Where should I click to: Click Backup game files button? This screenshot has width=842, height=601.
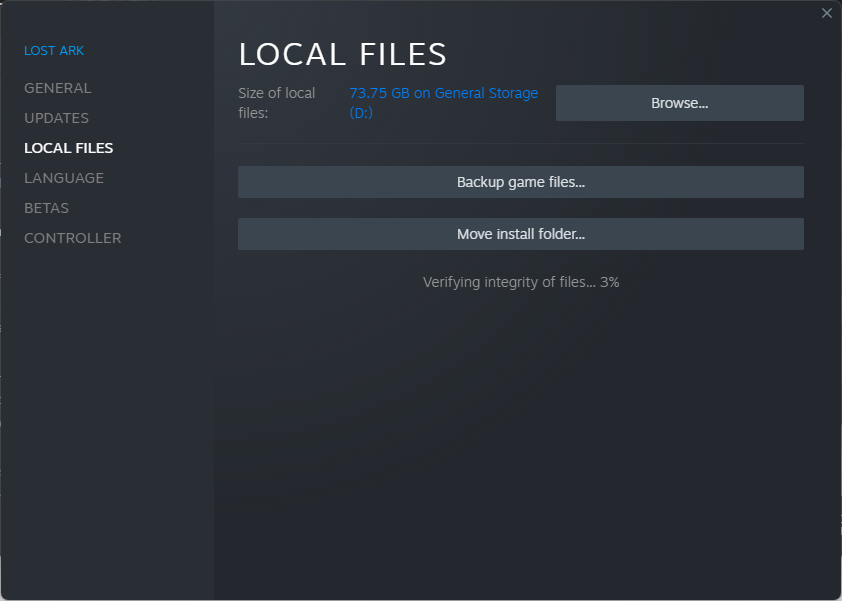pyautogui.click(x=521, y=182)
